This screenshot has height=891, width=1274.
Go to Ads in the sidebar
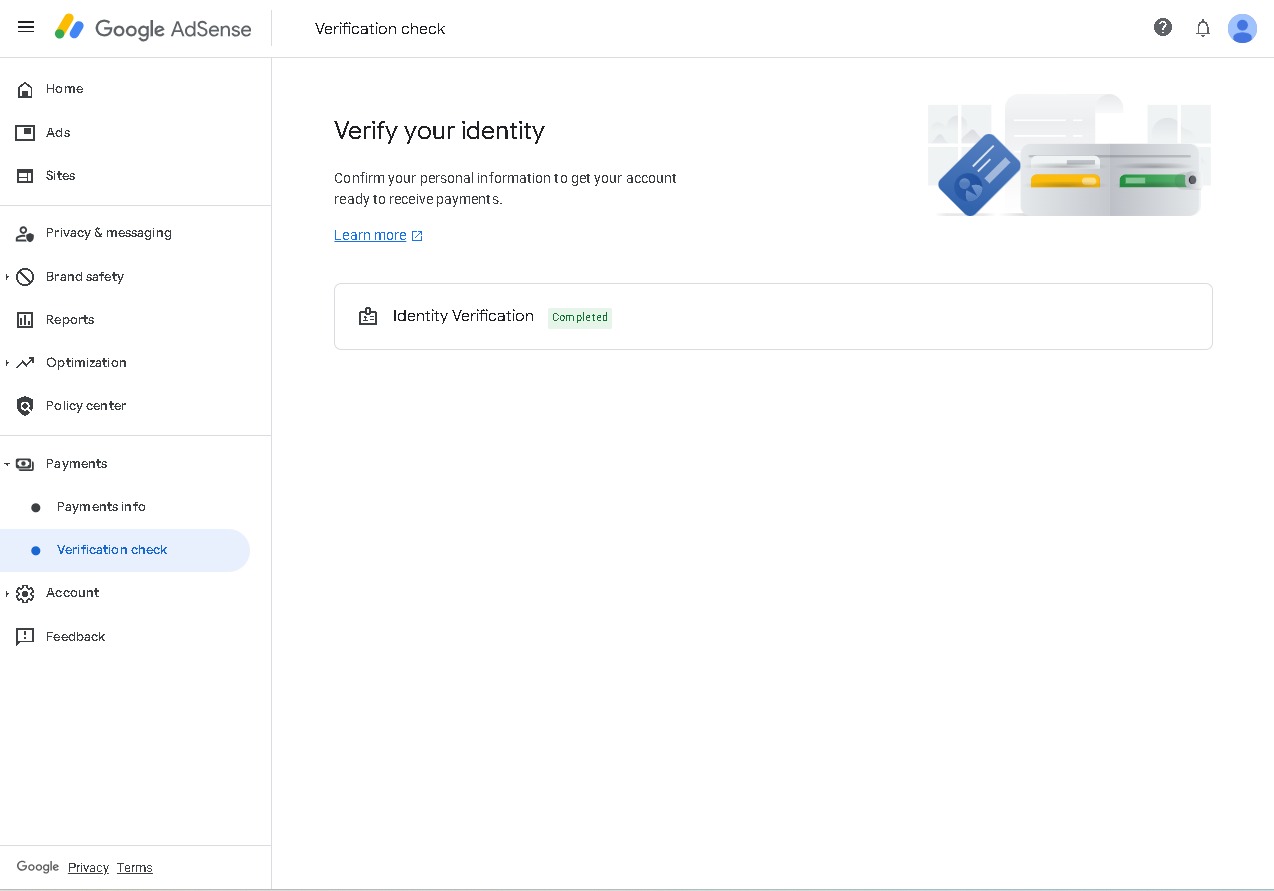(58, 133)
